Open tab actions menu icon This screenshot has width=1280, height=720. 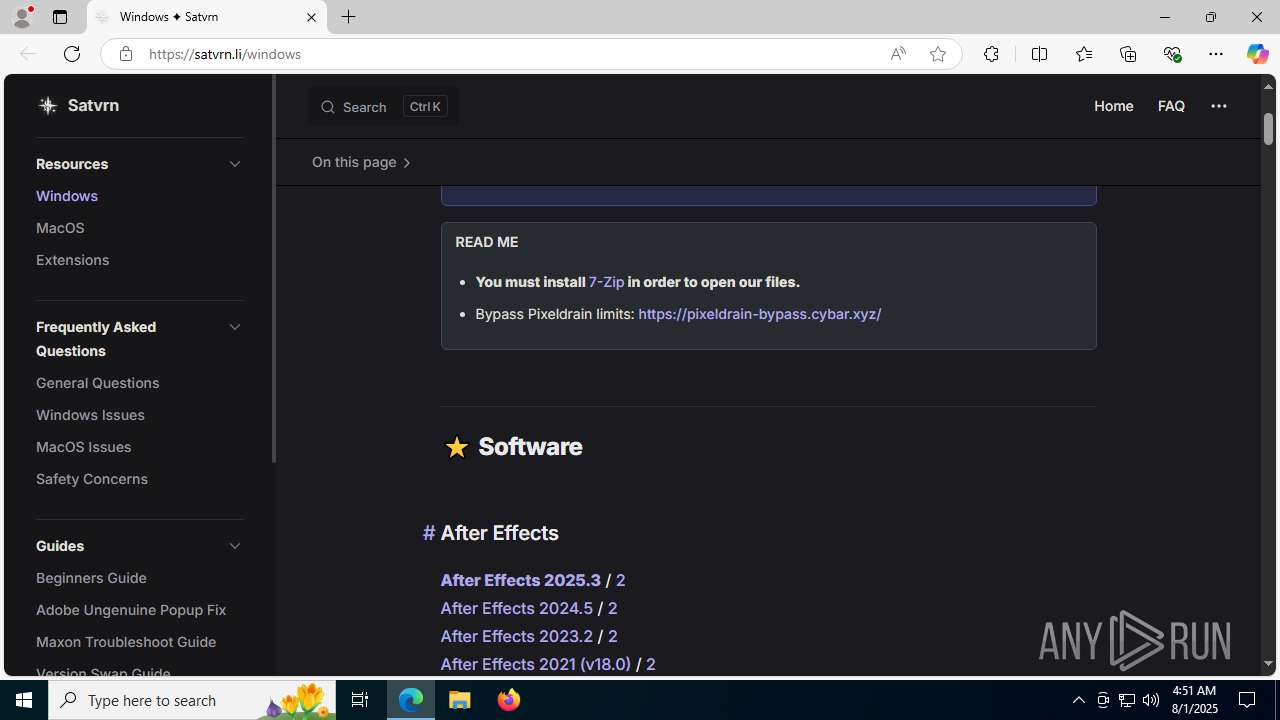pos(60,17)
